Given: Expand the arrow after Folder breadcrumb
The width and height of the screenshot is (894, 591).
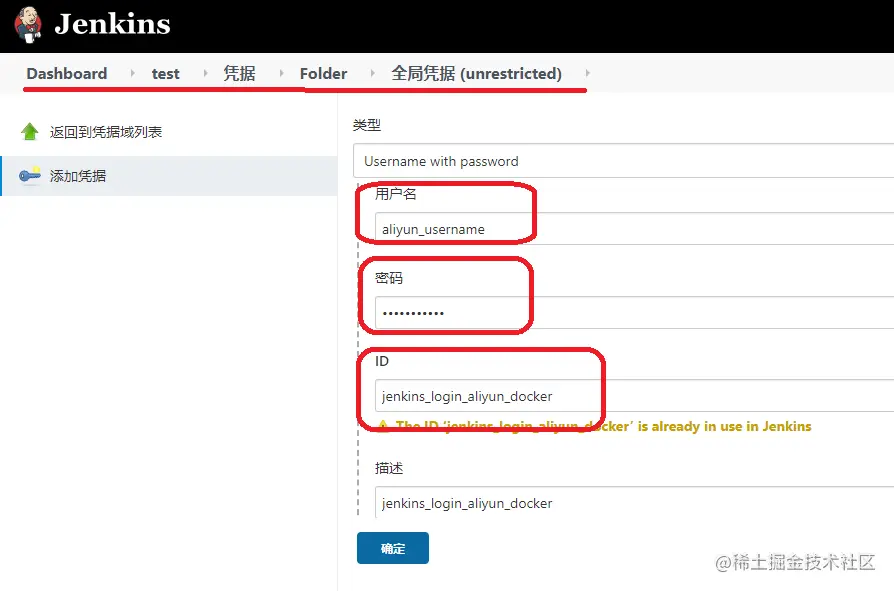Looking at the screenshot, I should tap(372, 73).
